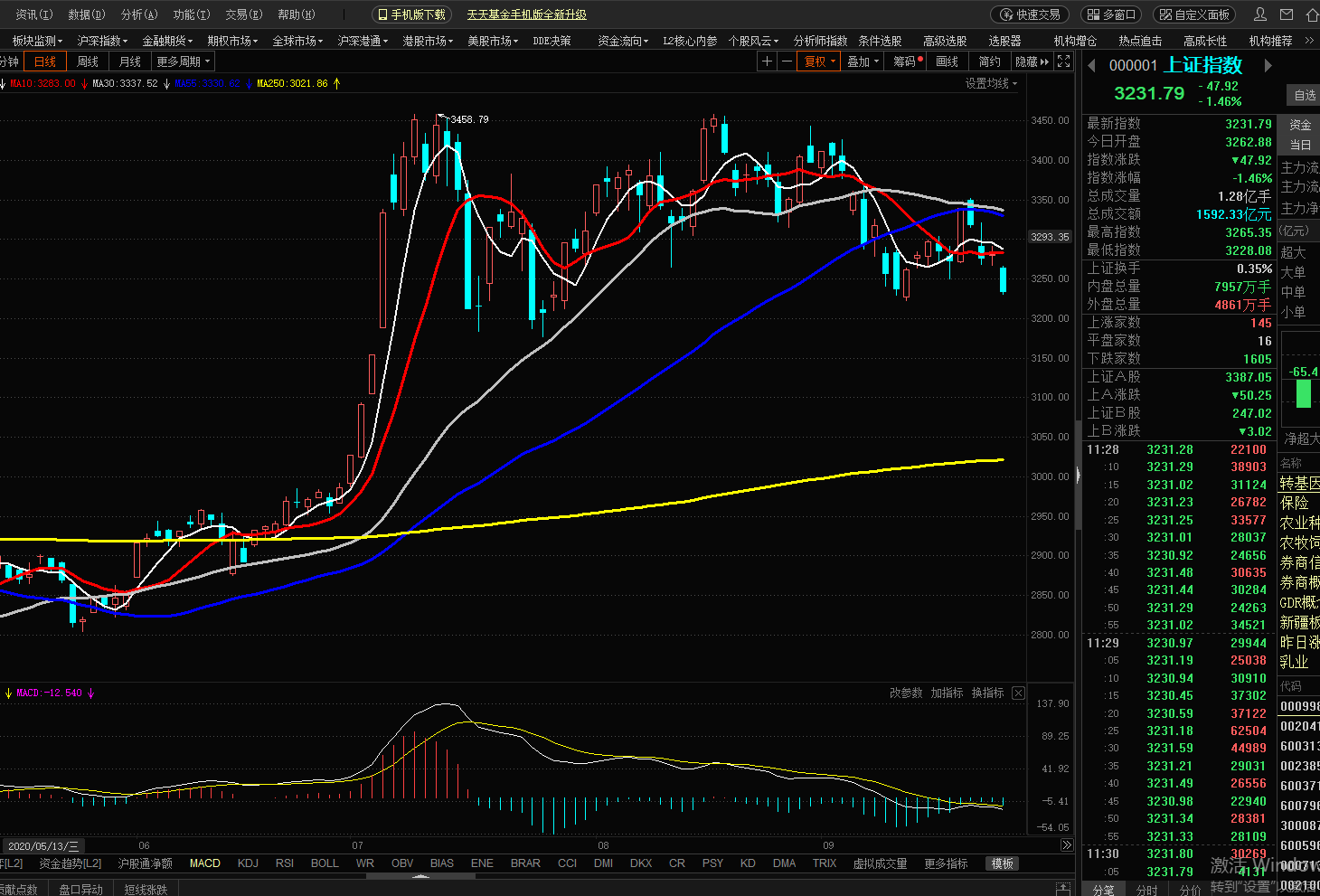Image resolution: width=1320 pixels, height=896 pixels.
Task: Open 资讯(I) menu
Action: [x=34, y=14]
